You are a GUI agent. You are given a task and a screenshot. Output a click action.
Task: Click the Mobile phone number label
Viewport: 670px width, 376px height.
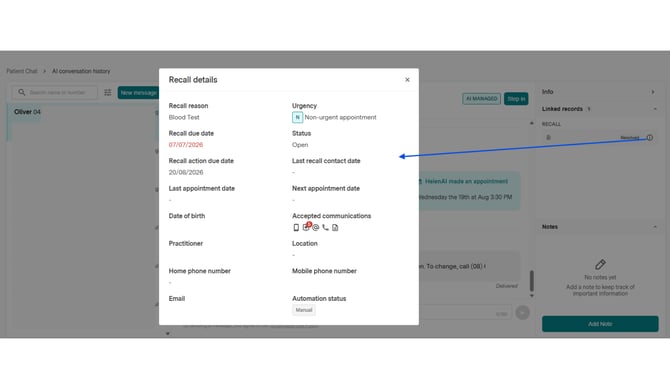click(x=324, y=271)
